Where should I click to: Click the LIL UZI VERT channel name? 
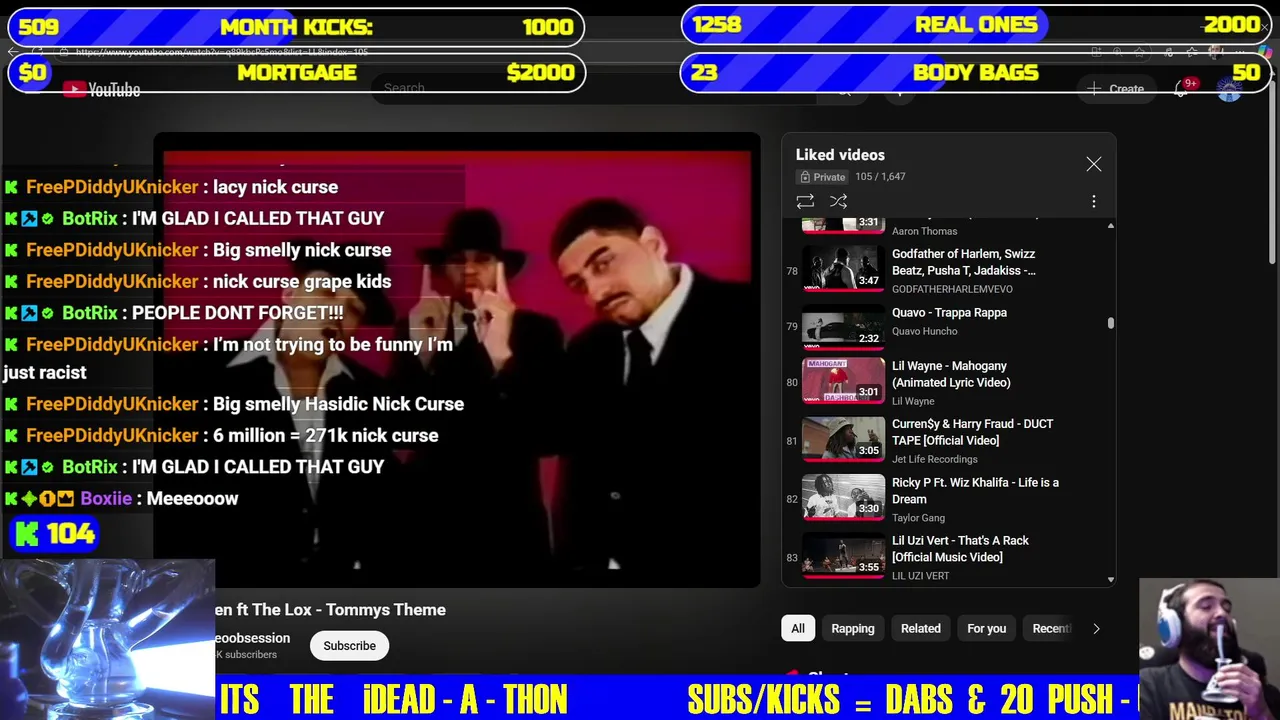pyautogui.click(x=920, y=576)
